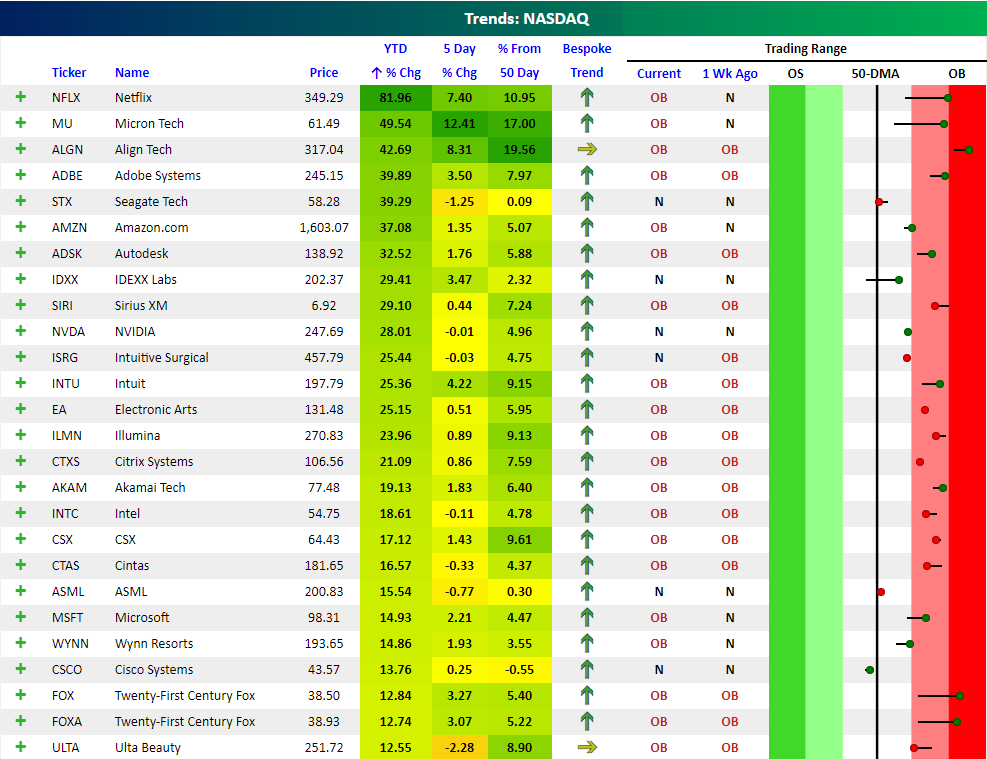This screenshot has height=759, width=987.
Task: Click the WYNN row plus icon
Action: (21, 643)
